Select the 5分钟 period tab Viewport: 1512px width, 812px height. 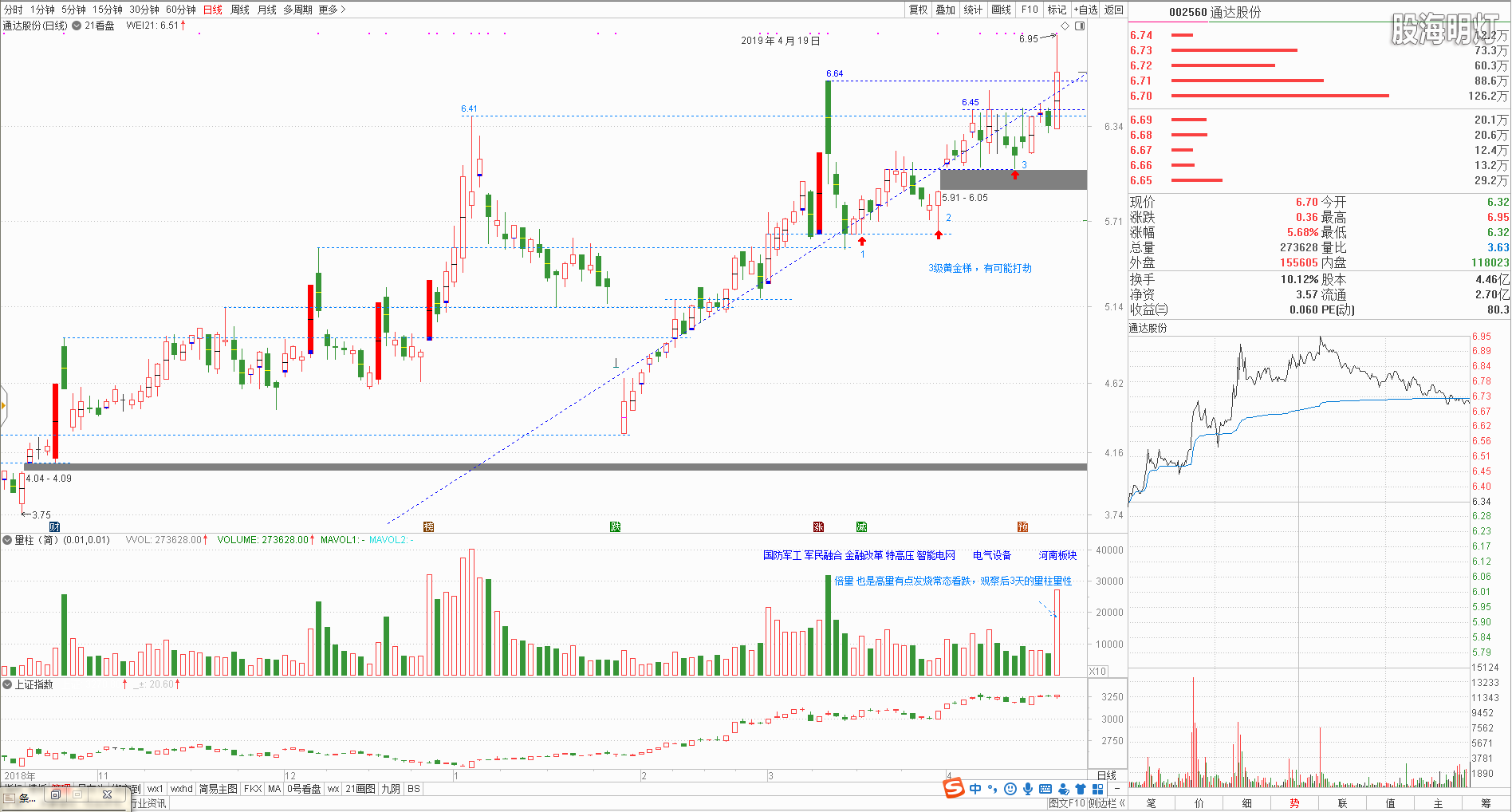coord(73,10)
